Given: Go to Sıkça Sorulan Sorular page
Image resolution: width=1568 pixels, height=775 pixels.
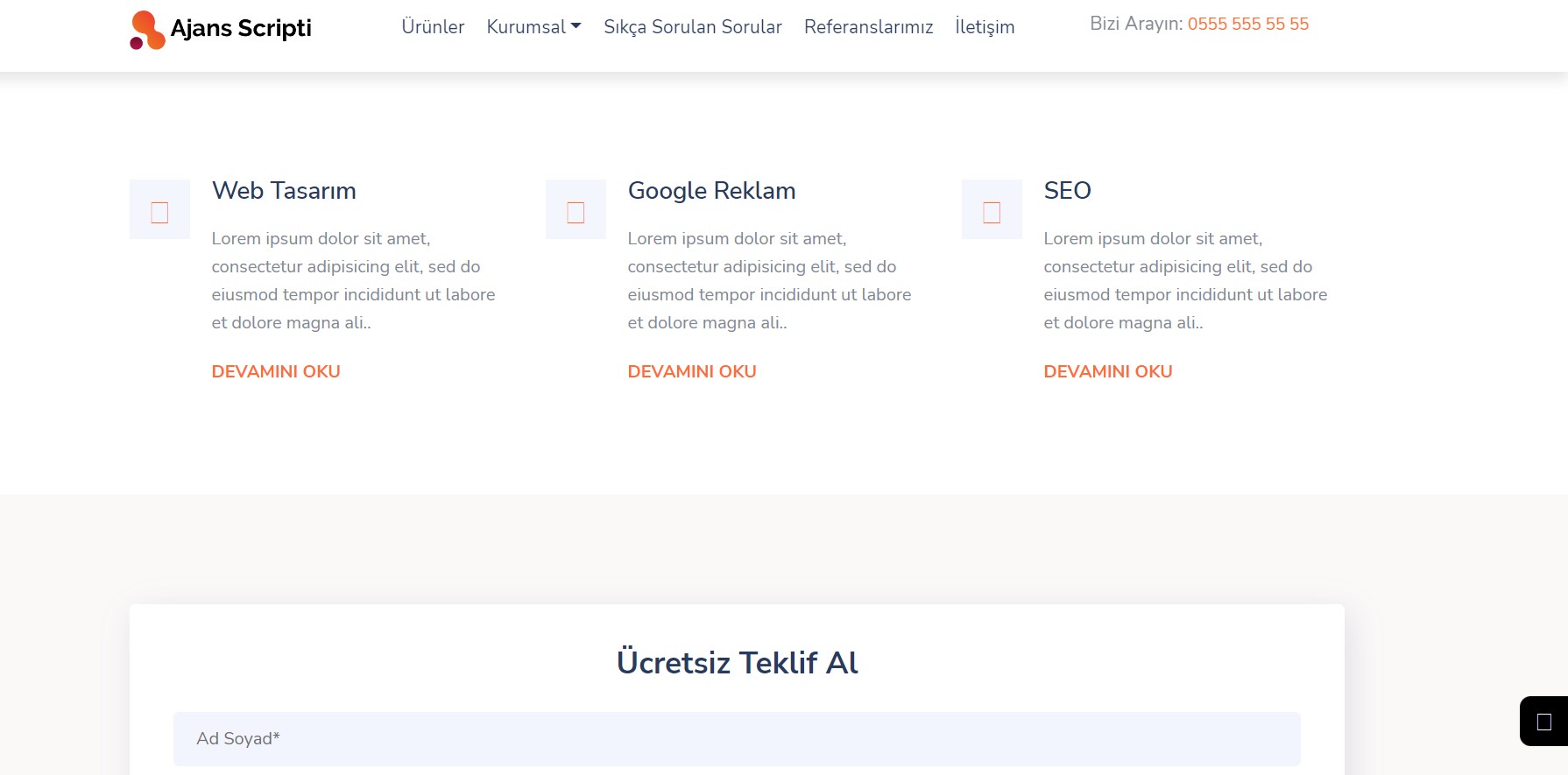Looking at the screenshot, I should tap(692, 27).
